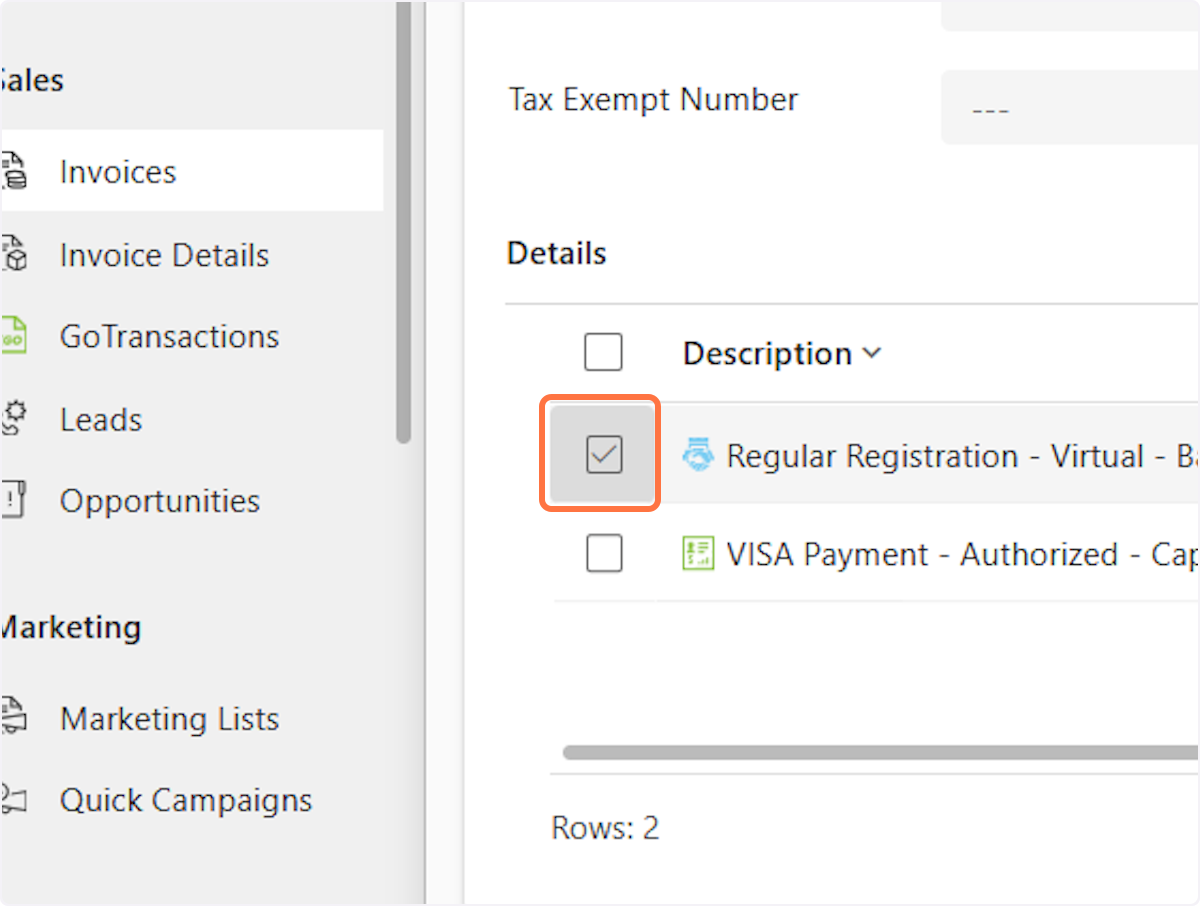
Task: Uncheck the Regular Registration row checkbox
Action: [604, 456]
